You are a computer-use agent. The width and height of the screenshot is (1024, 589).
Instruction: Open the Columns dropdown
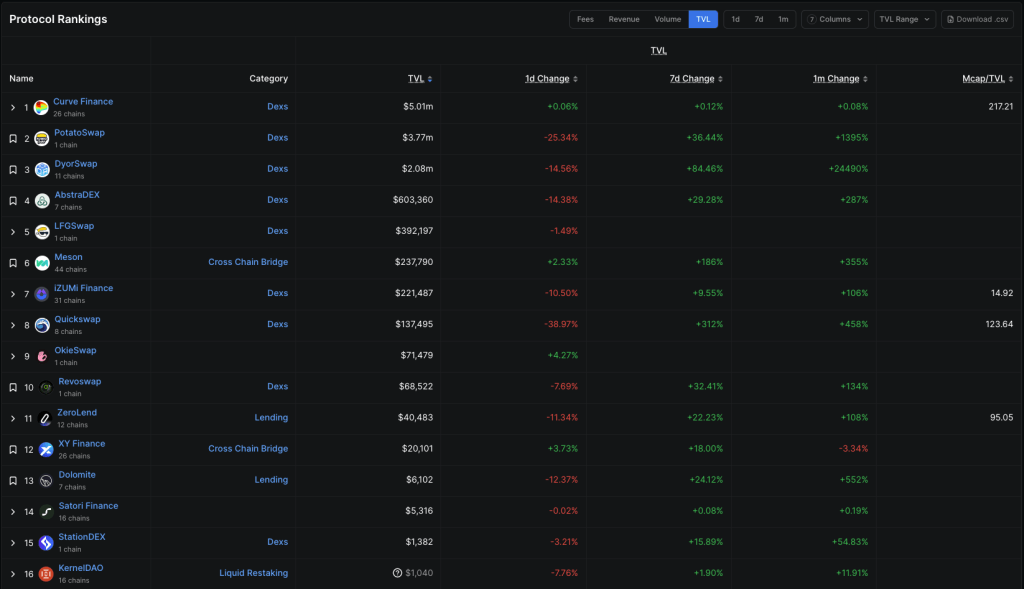[834, 19]
